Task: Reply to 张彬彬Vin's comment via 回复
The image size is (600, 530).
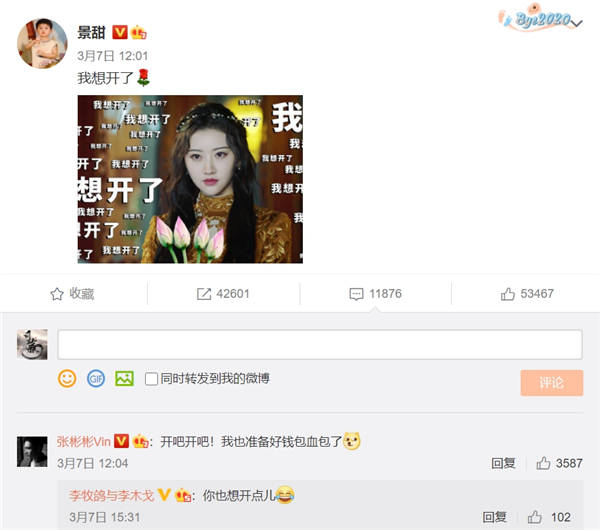Action: pyautogui.click(x=503, y=463)
